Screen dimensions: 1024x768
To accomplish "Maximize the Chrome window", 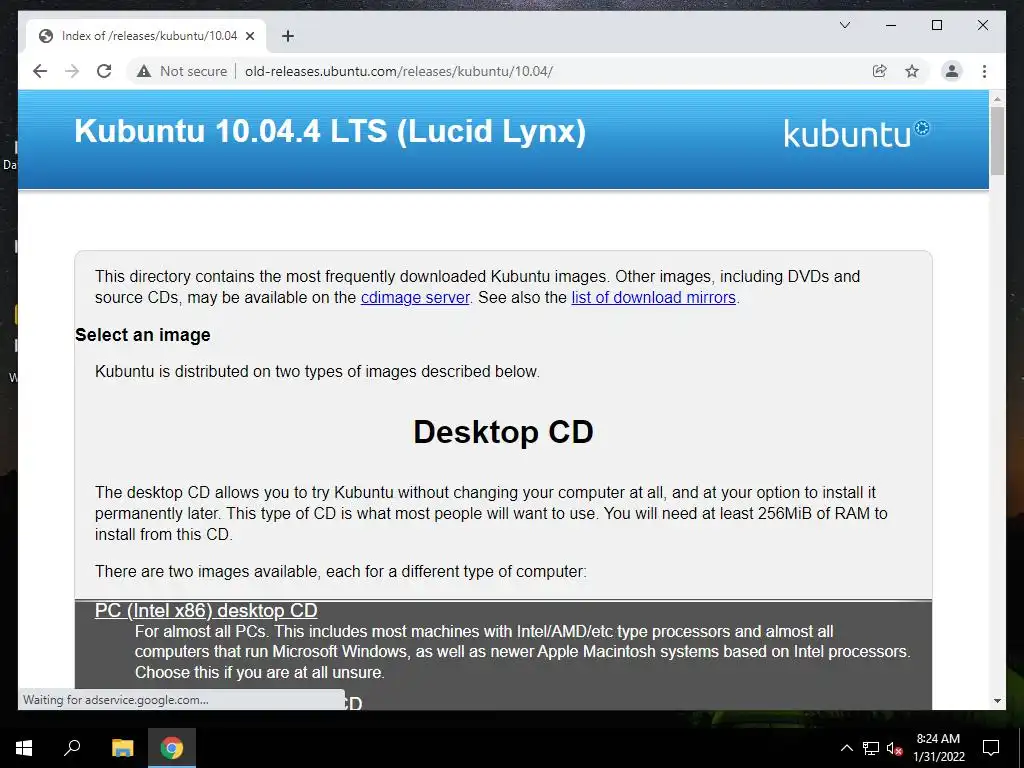I will (x=936, y=25).
